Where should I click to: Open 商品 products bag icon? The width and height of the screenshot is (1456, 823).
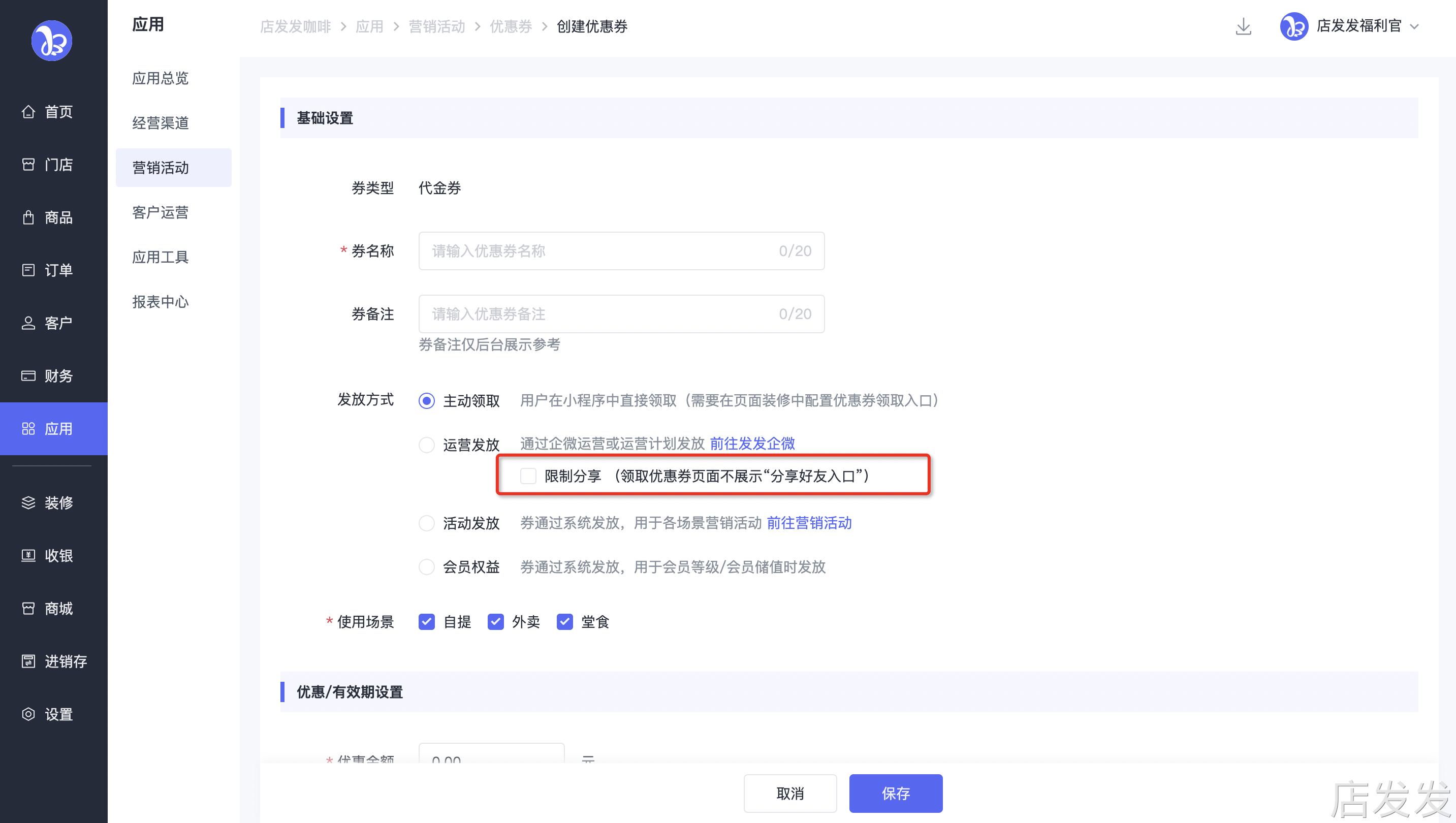28,217
